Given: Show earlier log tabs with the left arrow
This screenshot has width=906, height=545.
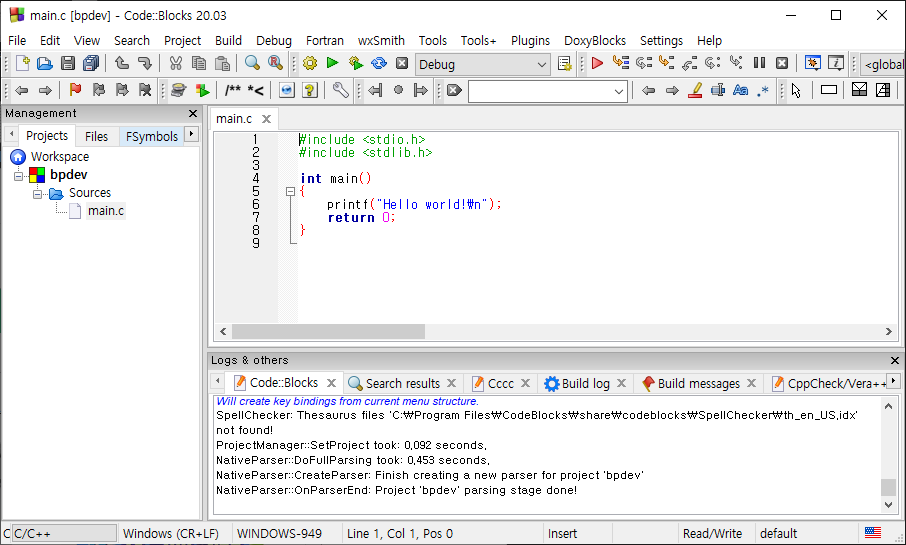Looking at the screenshot, I should (x=217, y=381).
